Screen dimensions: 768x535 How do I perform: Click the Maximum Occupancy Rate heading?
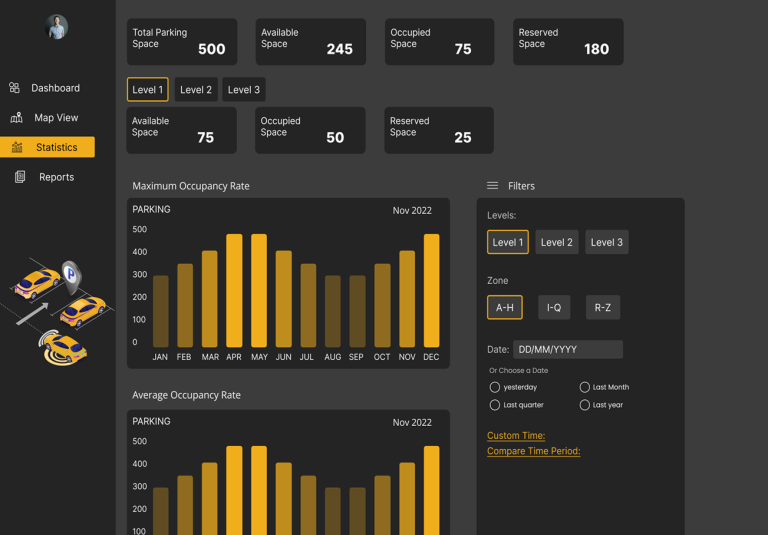point(191,186)
